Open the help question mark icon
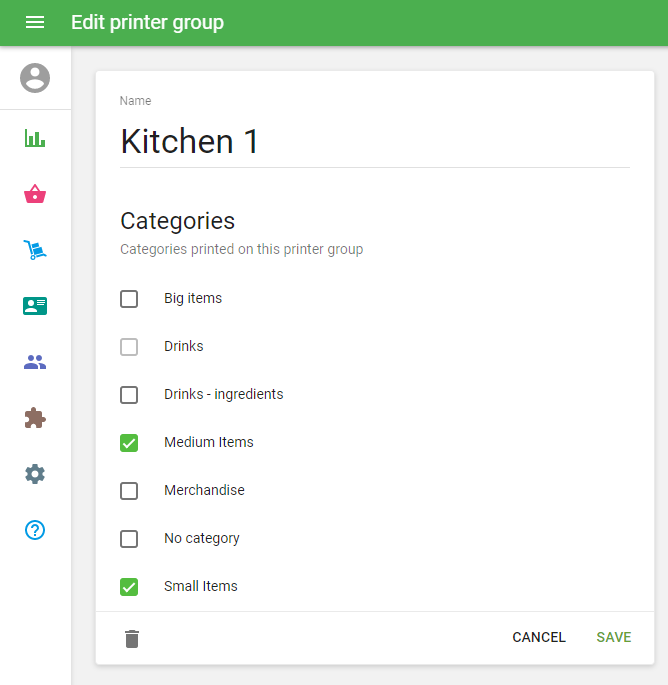 tap(35, 530)
